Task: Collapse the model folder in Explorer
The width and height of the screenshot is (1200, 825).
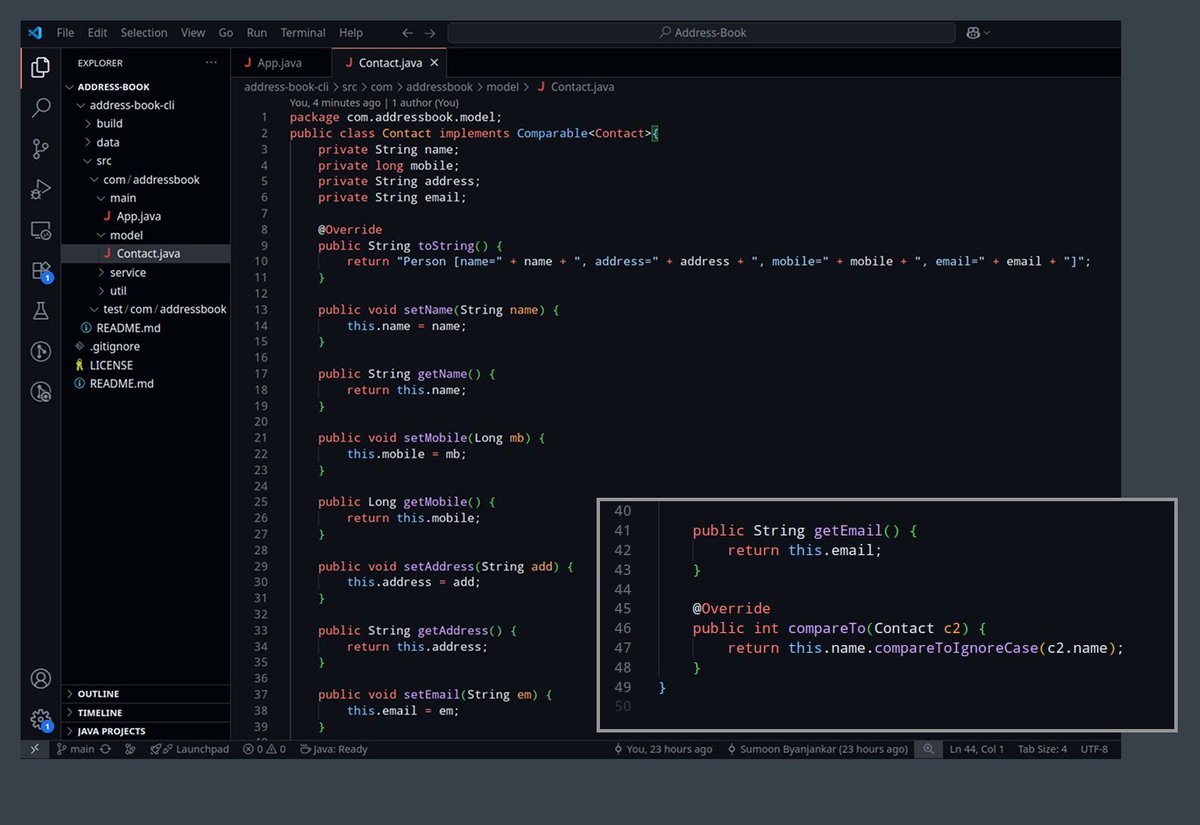Action: tap(146, 235)
